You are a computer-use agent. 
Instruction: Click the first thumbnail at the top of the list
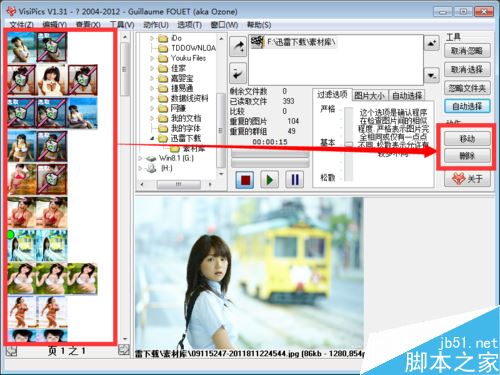click(x=22, y=47)
